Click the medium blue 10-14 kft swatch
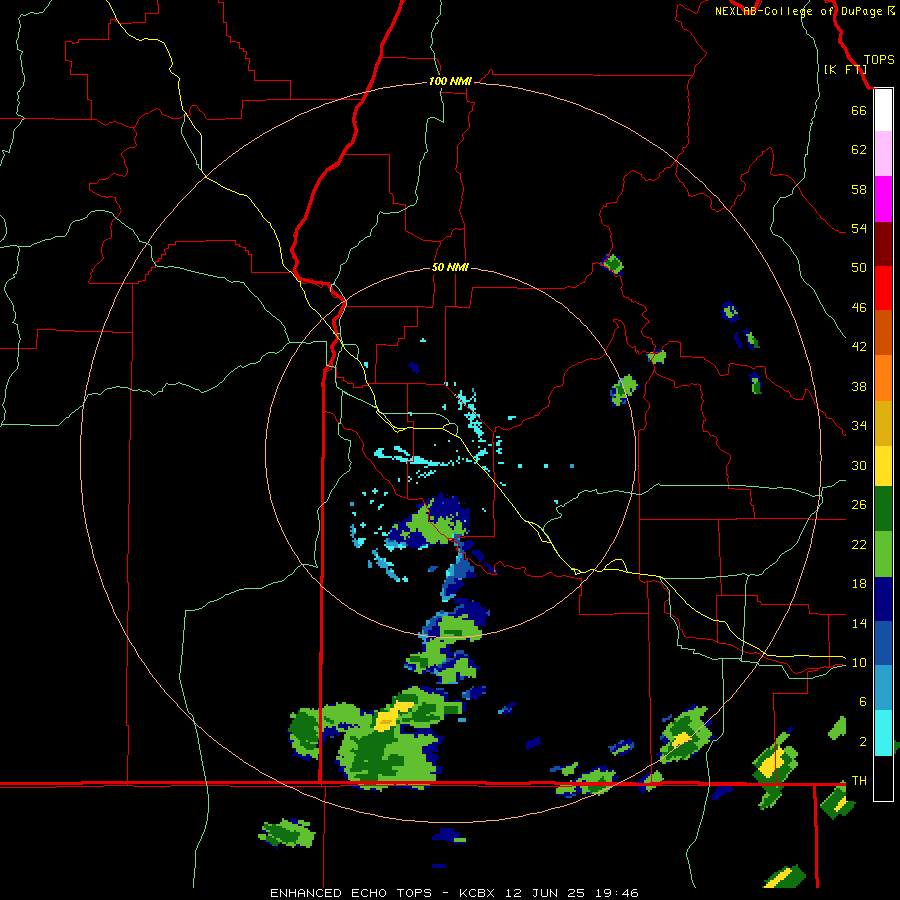 (883, 643)
